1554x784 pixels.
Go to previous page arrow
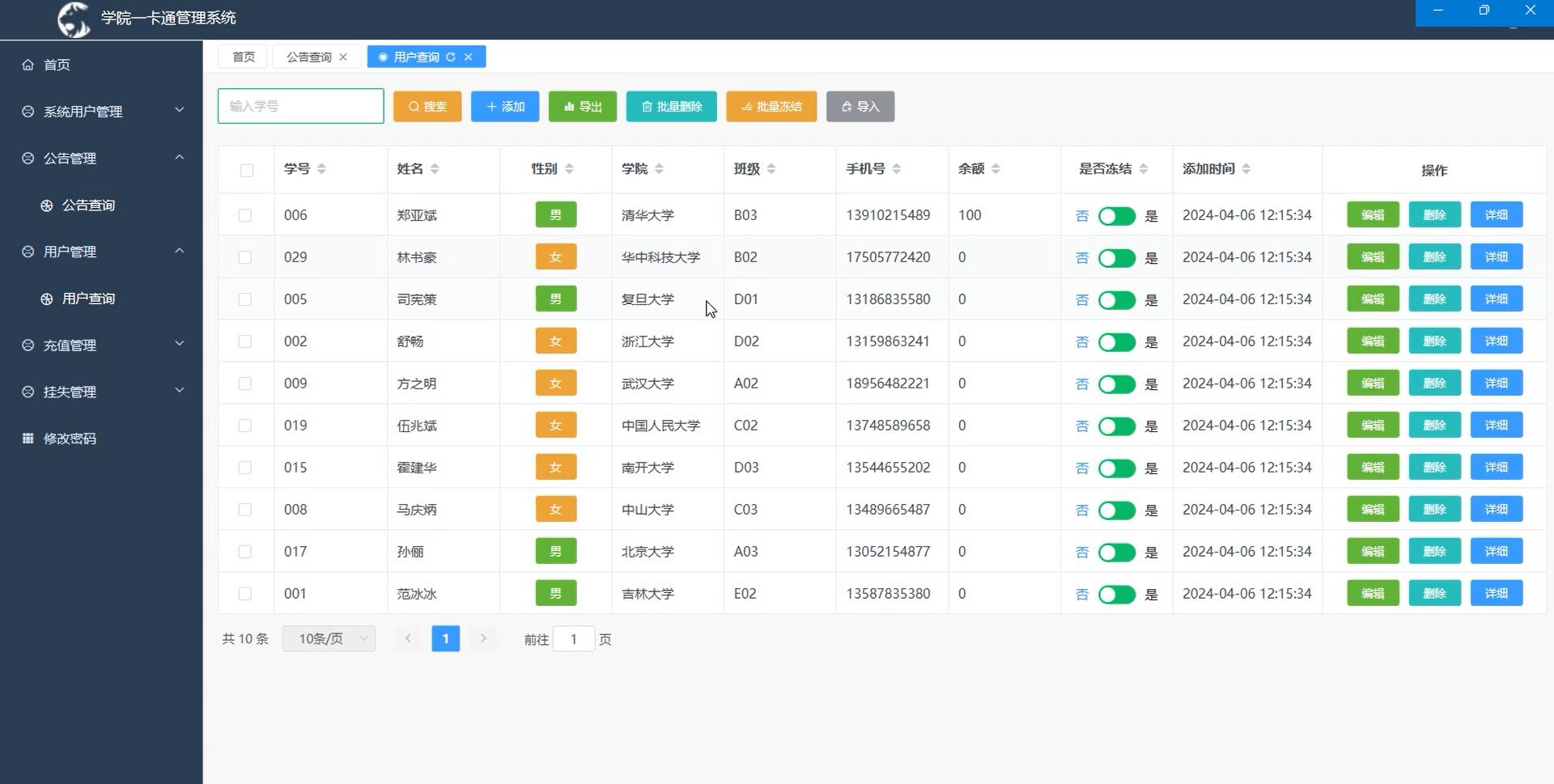[409, 638]
